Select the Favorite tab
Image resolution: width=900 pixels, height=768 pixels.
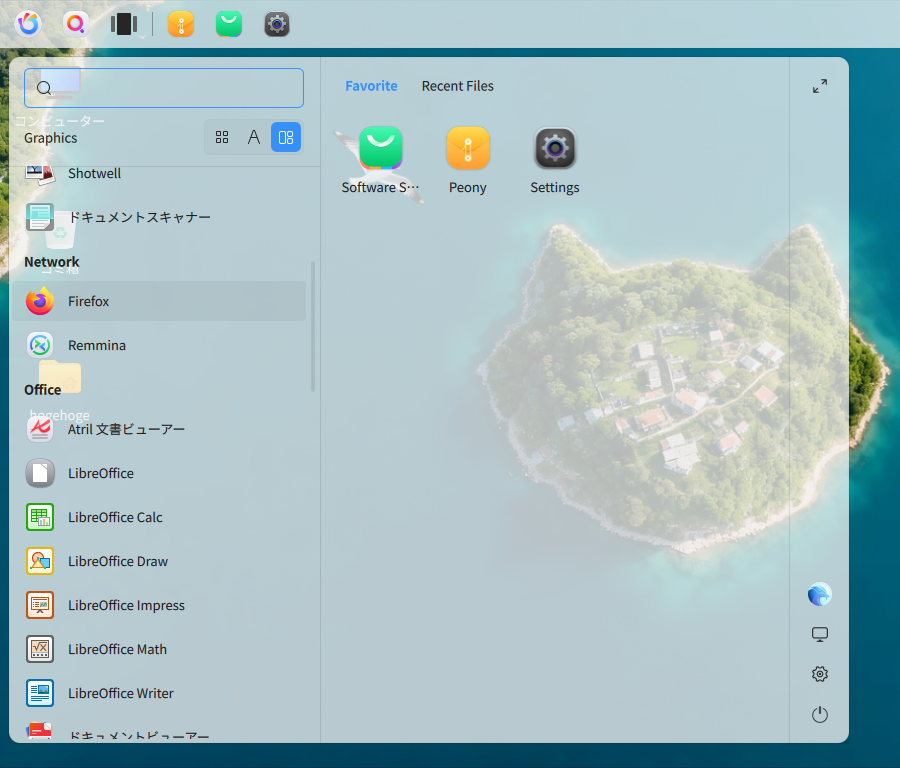371,86
